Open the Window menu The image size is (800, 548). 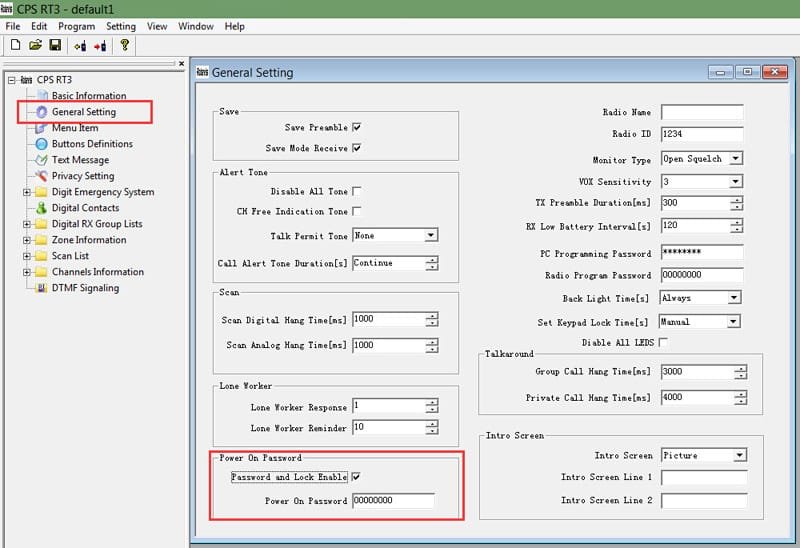coord(195,27)
